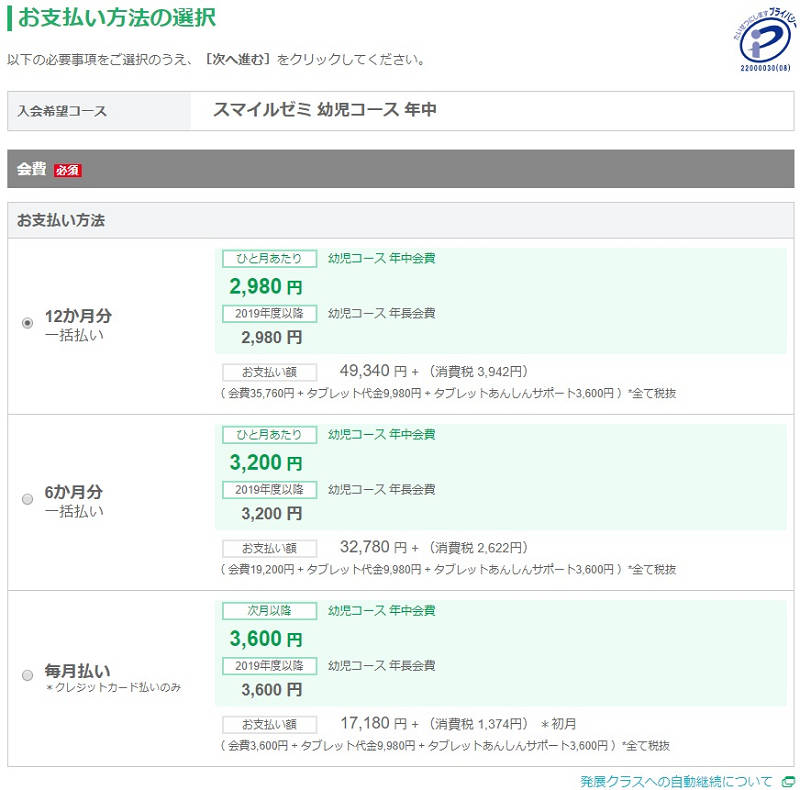Click the new-window icon beside 発展クラス link

coord(789,781)
